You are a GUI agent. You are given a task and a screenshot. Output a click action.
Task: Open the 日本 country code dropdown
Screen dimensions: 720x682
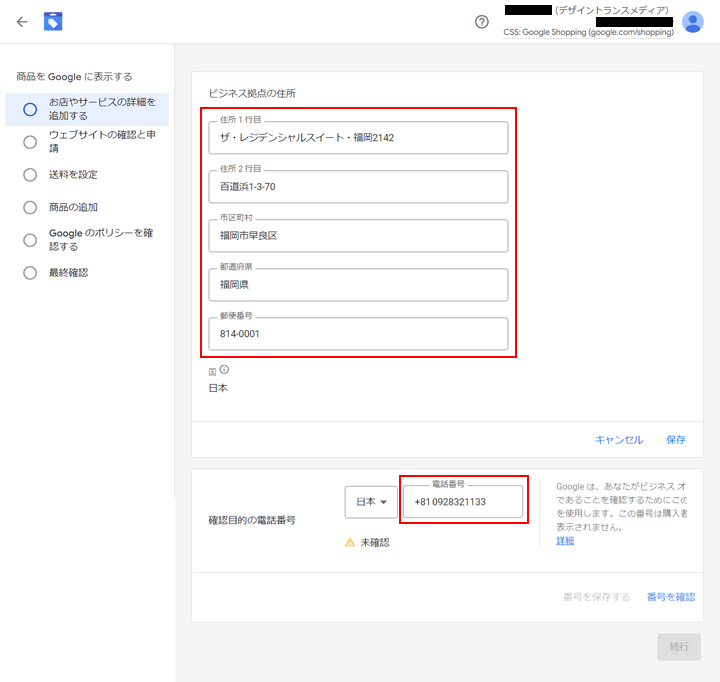pos(371,502)
